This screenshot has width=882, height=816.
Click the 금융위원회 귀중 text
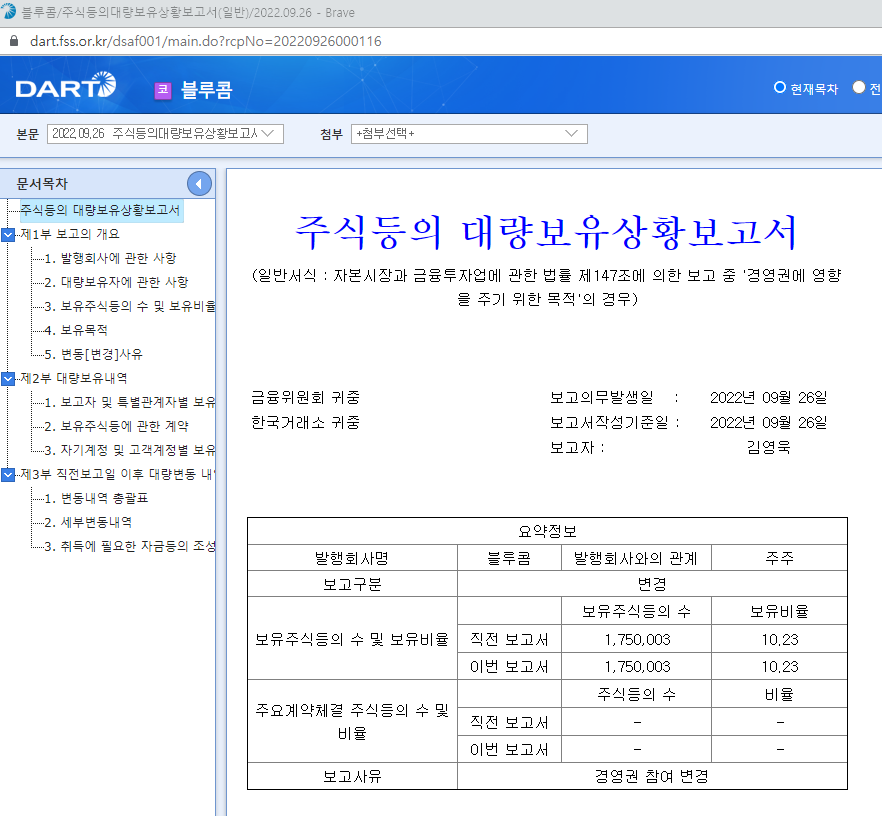coord(305,398)
